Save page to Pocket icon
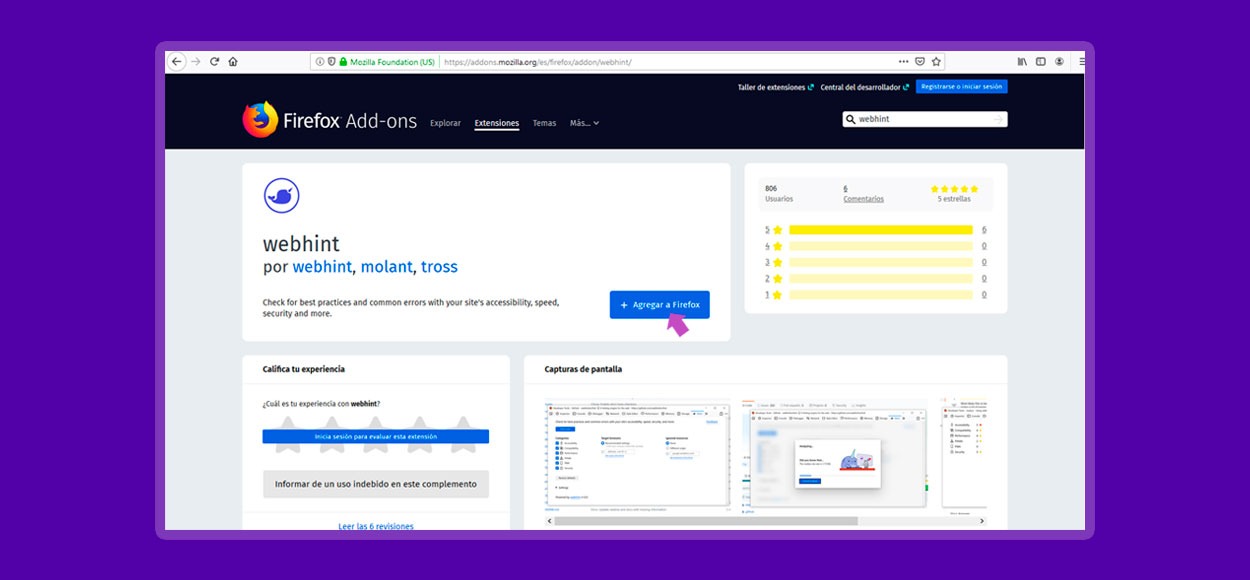The width and height of the screenshot is (1250, 580). (x=920, y=62)
